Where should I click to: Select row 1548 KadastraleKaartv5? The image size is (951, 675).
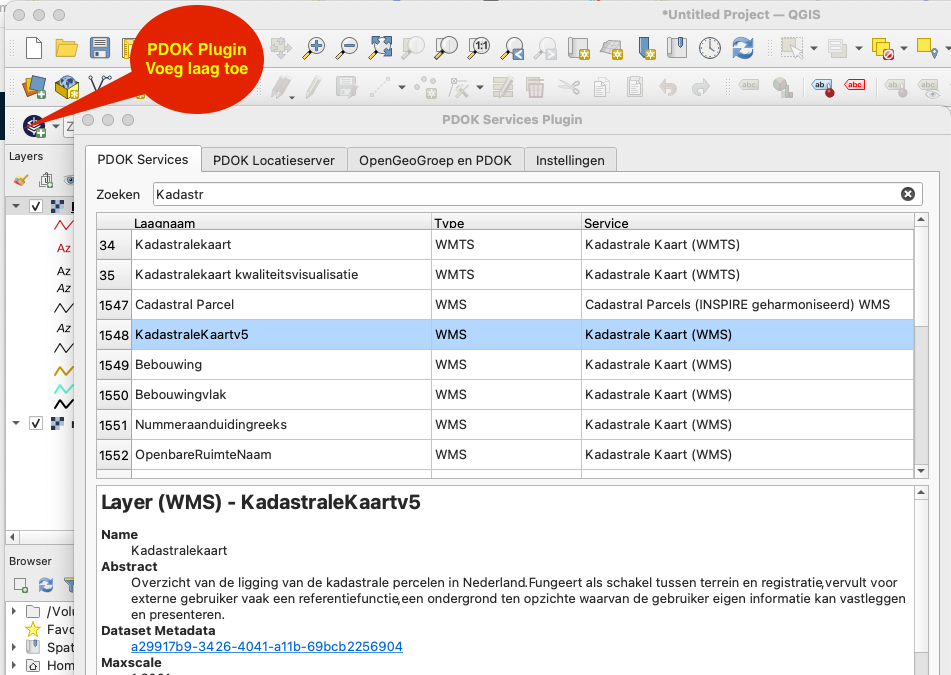point(505,335)
